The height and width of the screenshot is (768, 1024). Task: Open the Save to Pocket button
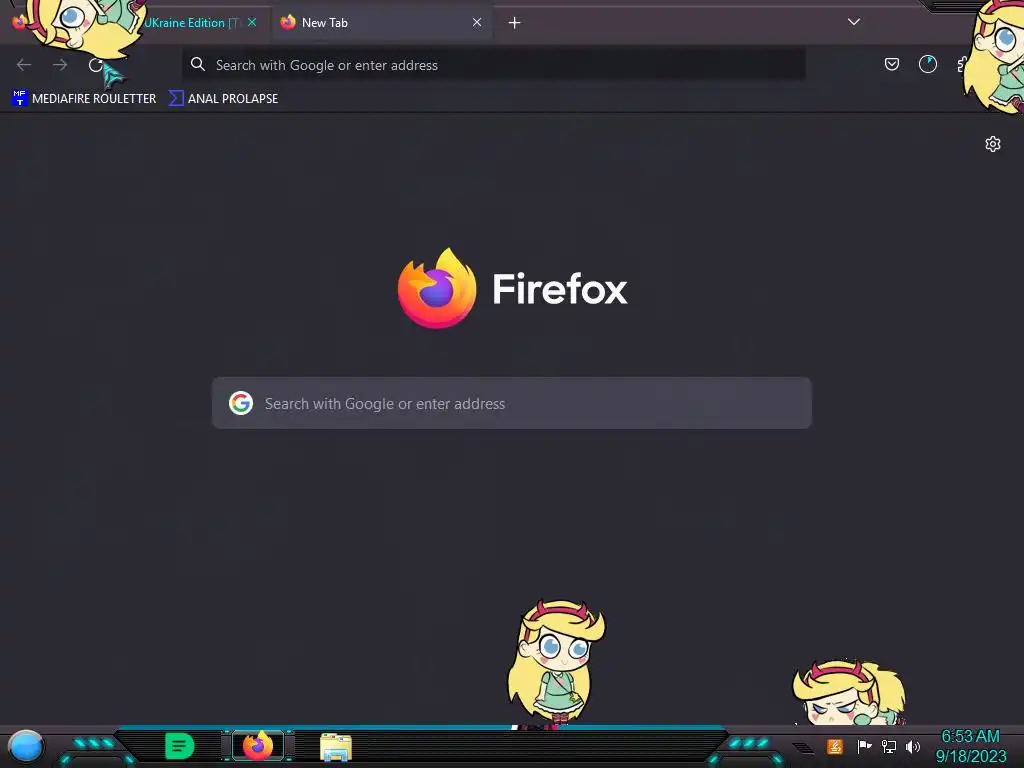(x=891, y=64)
